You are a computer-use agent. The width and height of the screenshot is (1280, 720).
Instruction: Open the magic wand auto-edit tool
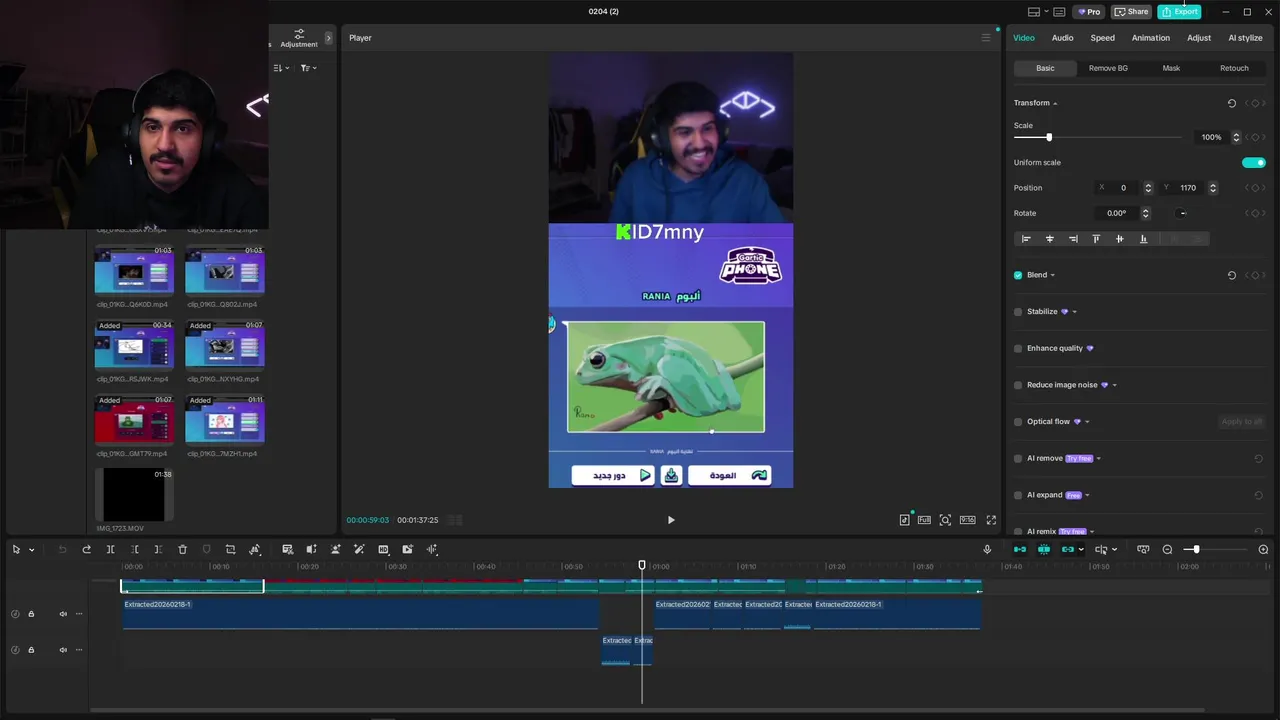coord(359,549)
